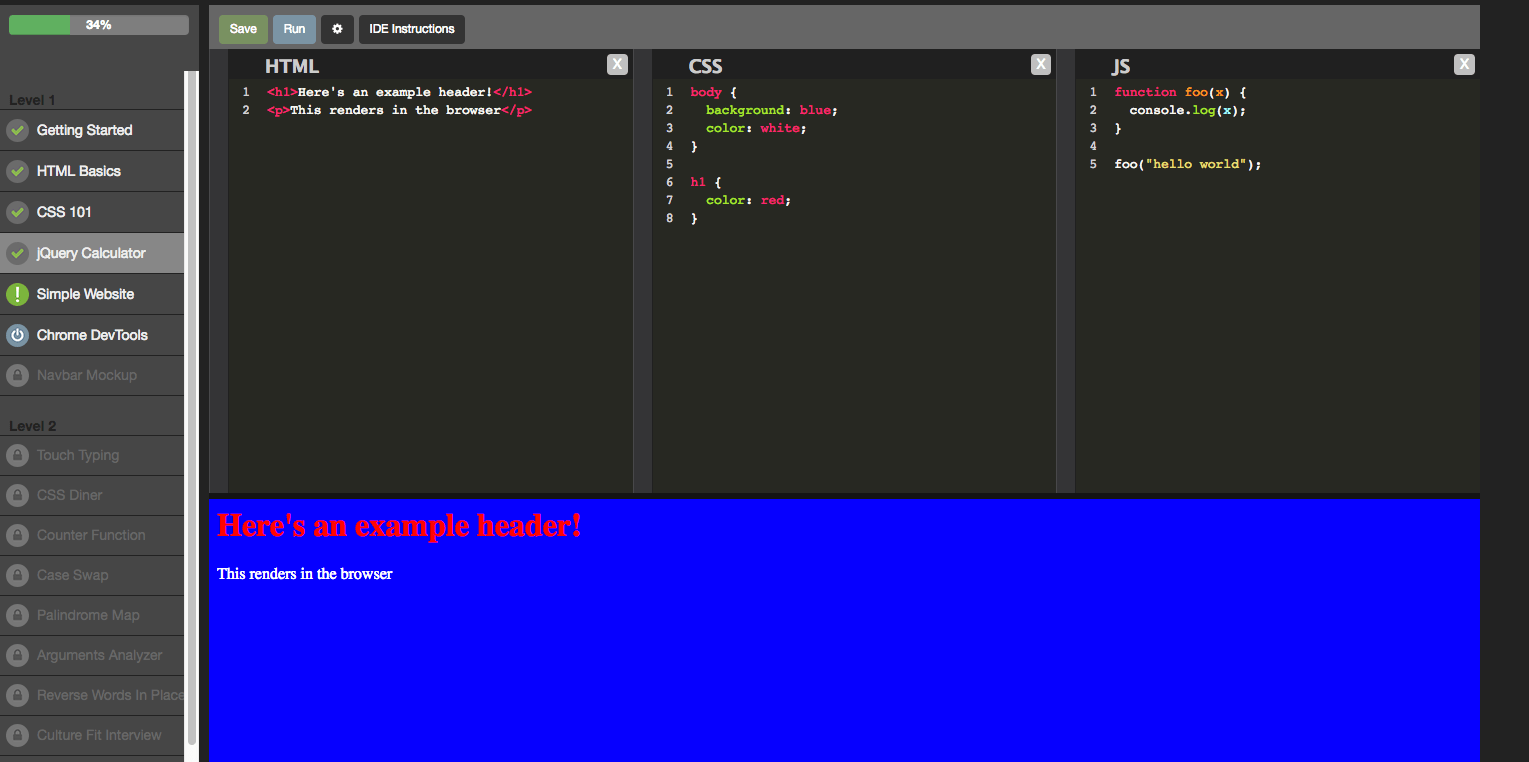Click the lock icon beside Reverse Words In Place
Viewport: 1529px width, 762px height.
pos(17,695)
